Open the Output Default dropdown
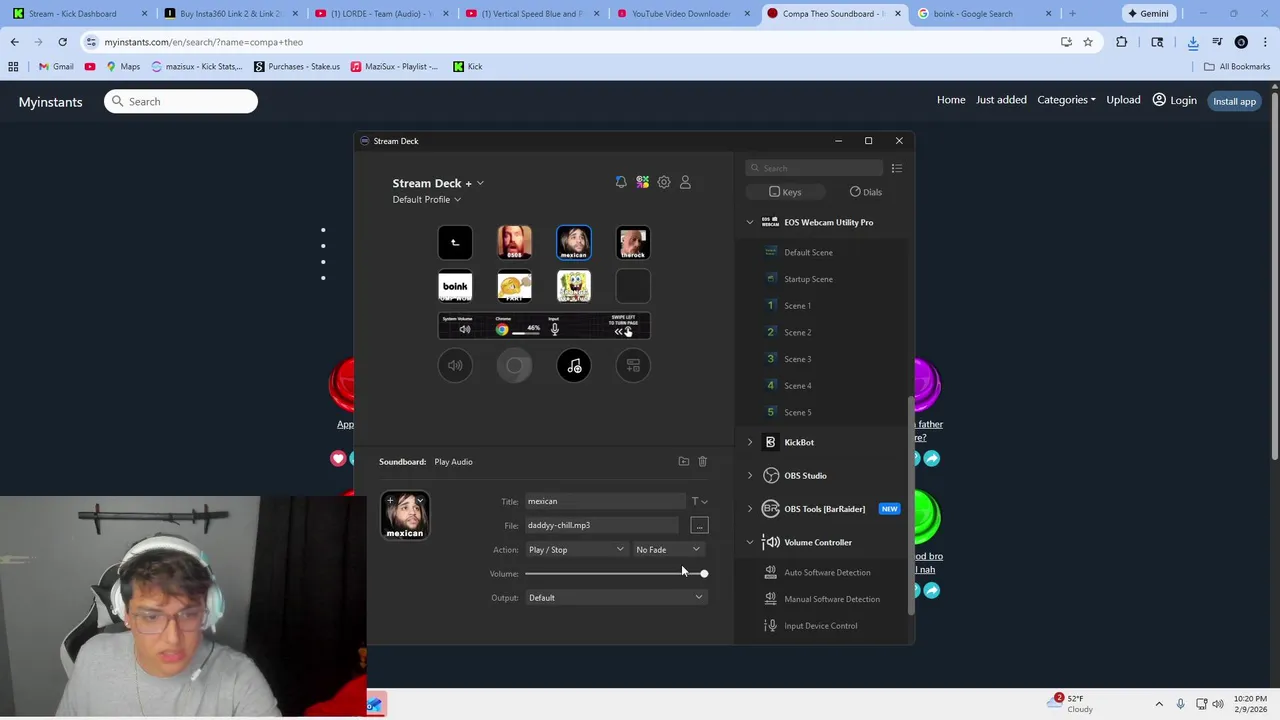This screenshot has height=720, width=1280. point(615,597)
